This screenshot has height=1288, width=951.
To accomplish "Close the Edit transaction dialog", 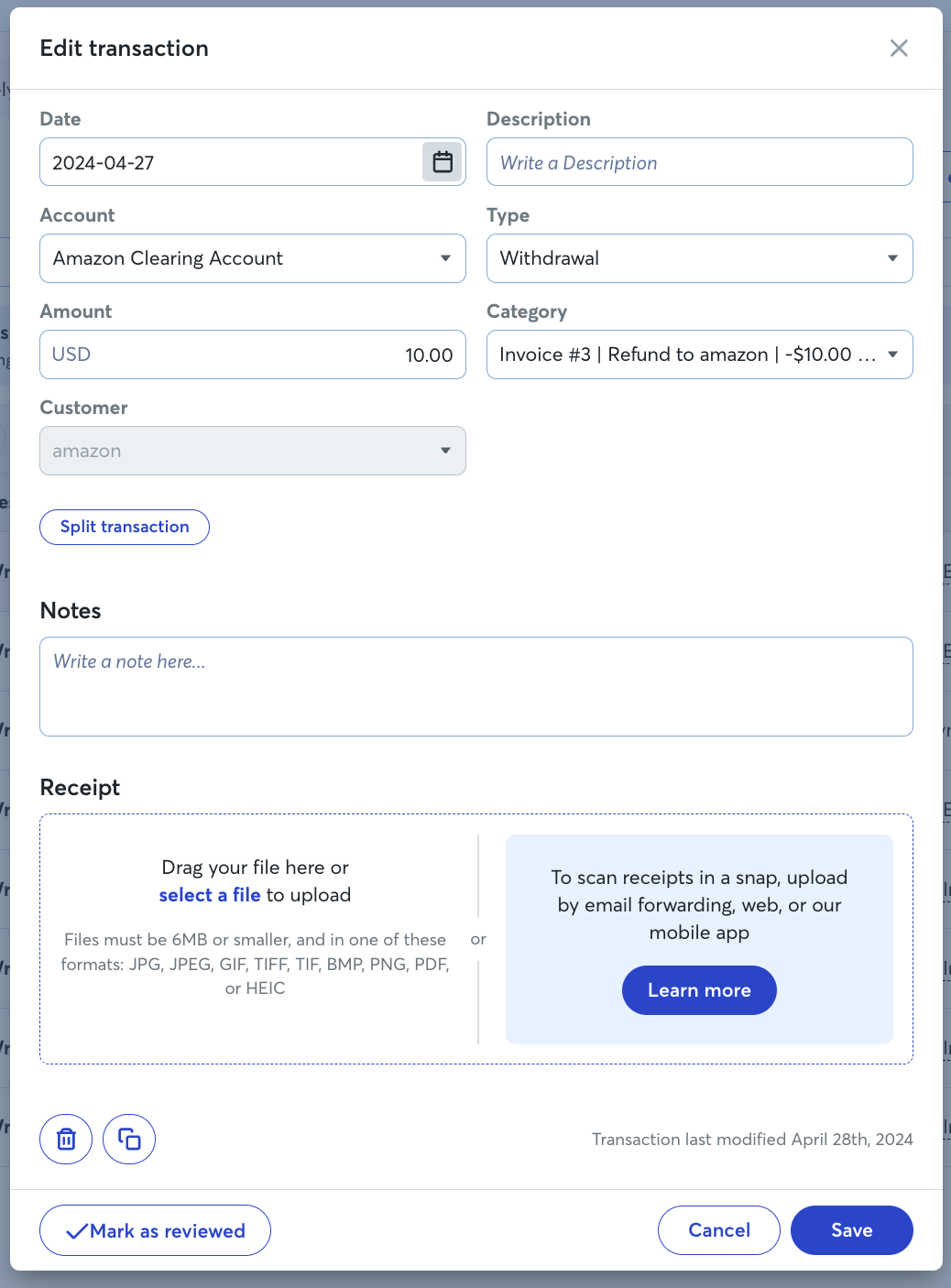I will [x=899, y=49].
